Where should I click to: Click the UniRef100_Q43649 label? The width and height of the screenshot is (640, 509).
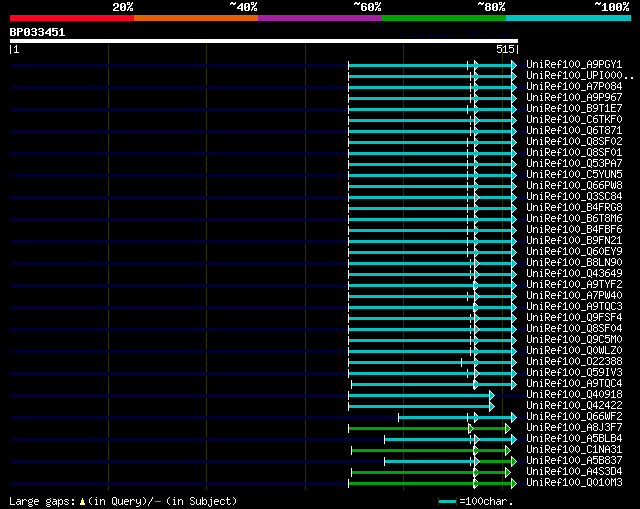coord(574,274)
